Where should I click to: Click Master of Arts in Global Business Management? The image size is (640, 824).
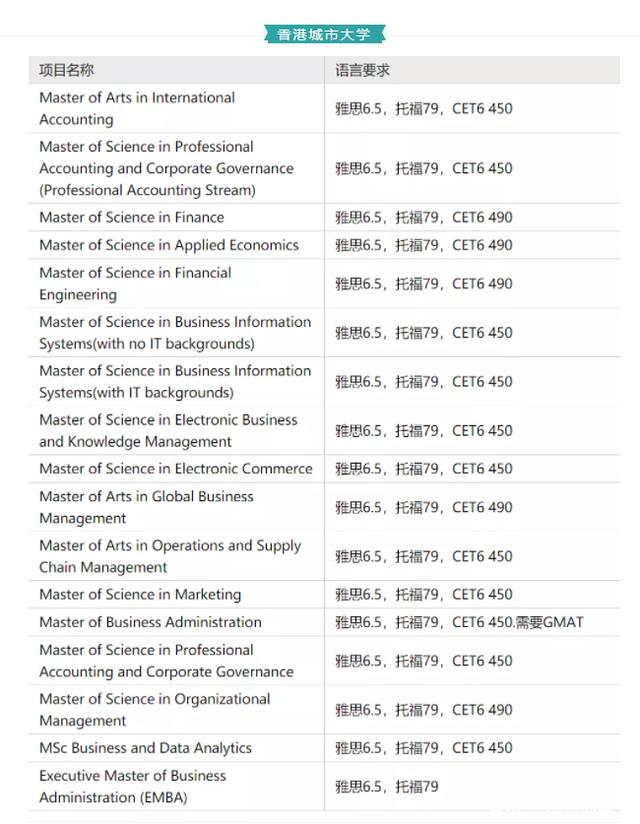(x=146, y=507)
